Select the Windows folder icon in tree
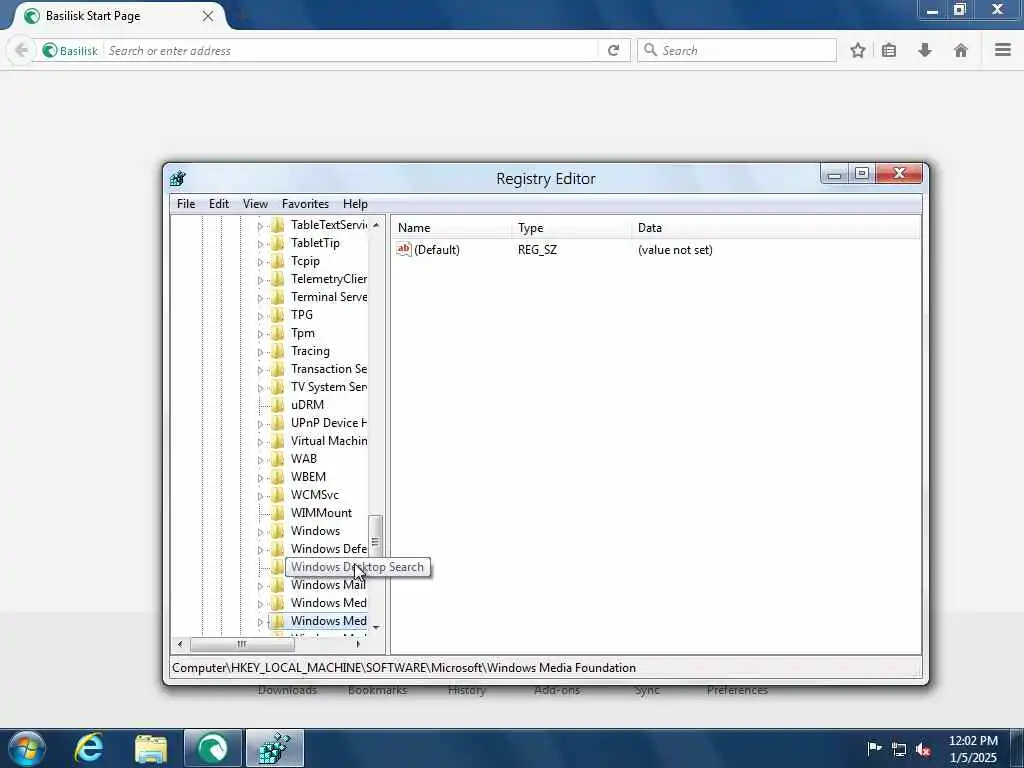The height and width of the screenshot is (768, 1024). [x=278, y=531]
